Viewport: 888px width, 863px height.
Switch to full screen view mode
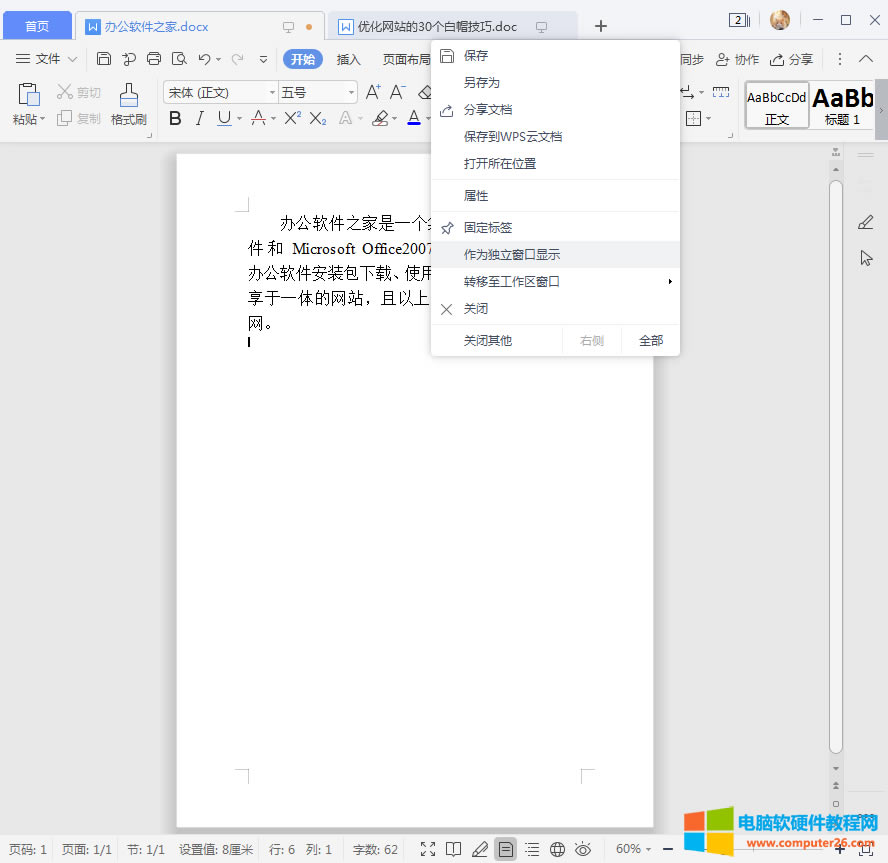(428, 849)
